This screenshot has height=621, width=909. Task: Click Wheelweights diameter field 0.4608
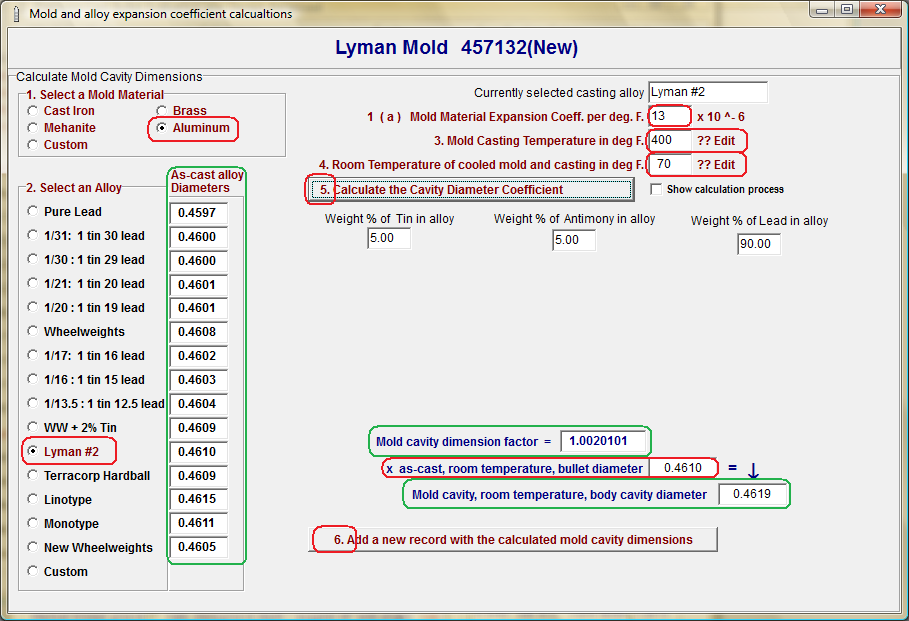[198, 332]
